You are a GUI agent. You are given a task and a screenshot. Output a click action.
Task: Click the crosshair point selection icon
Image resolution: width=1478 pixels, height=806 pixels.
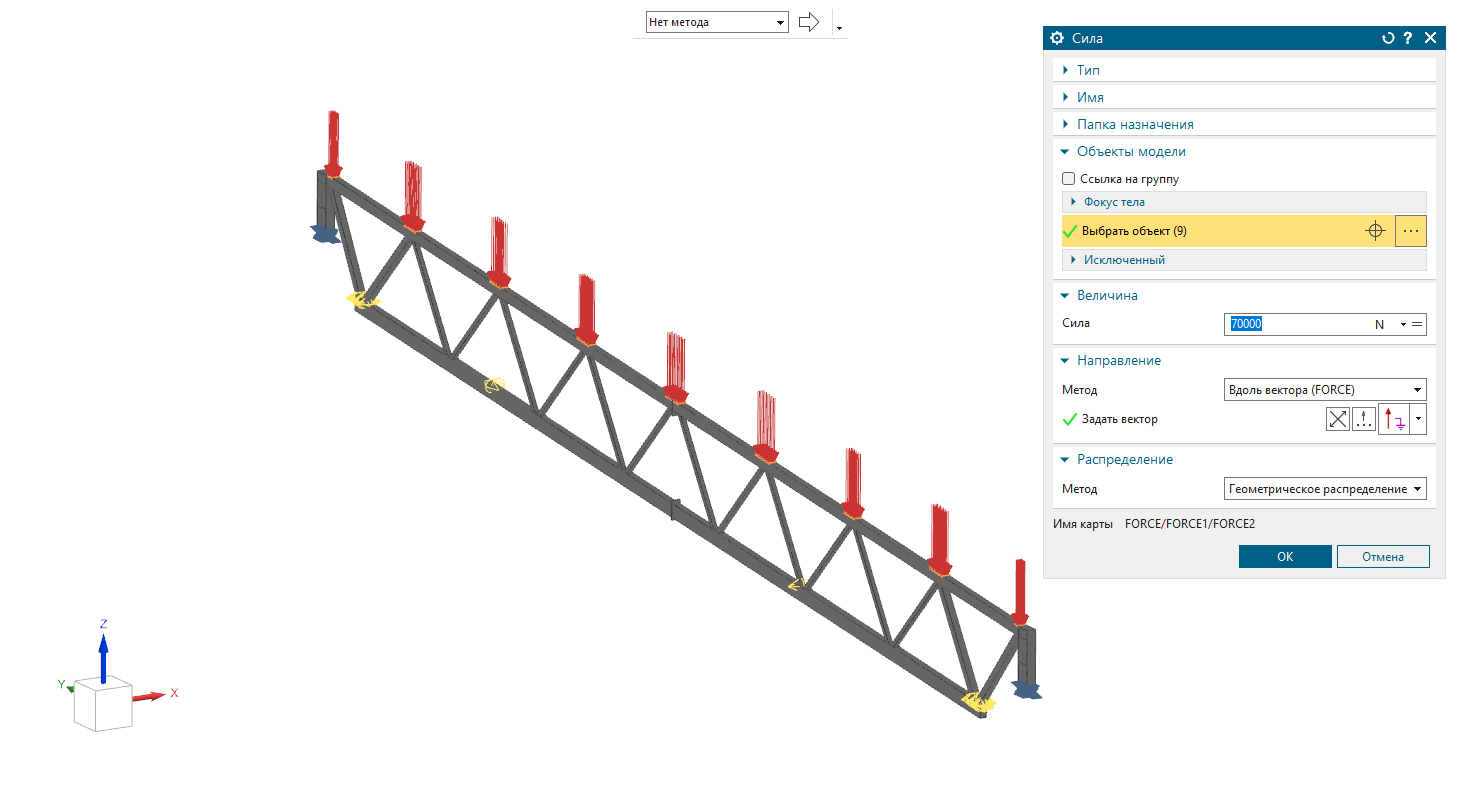pyautogui.click(x=1375, y=231)
